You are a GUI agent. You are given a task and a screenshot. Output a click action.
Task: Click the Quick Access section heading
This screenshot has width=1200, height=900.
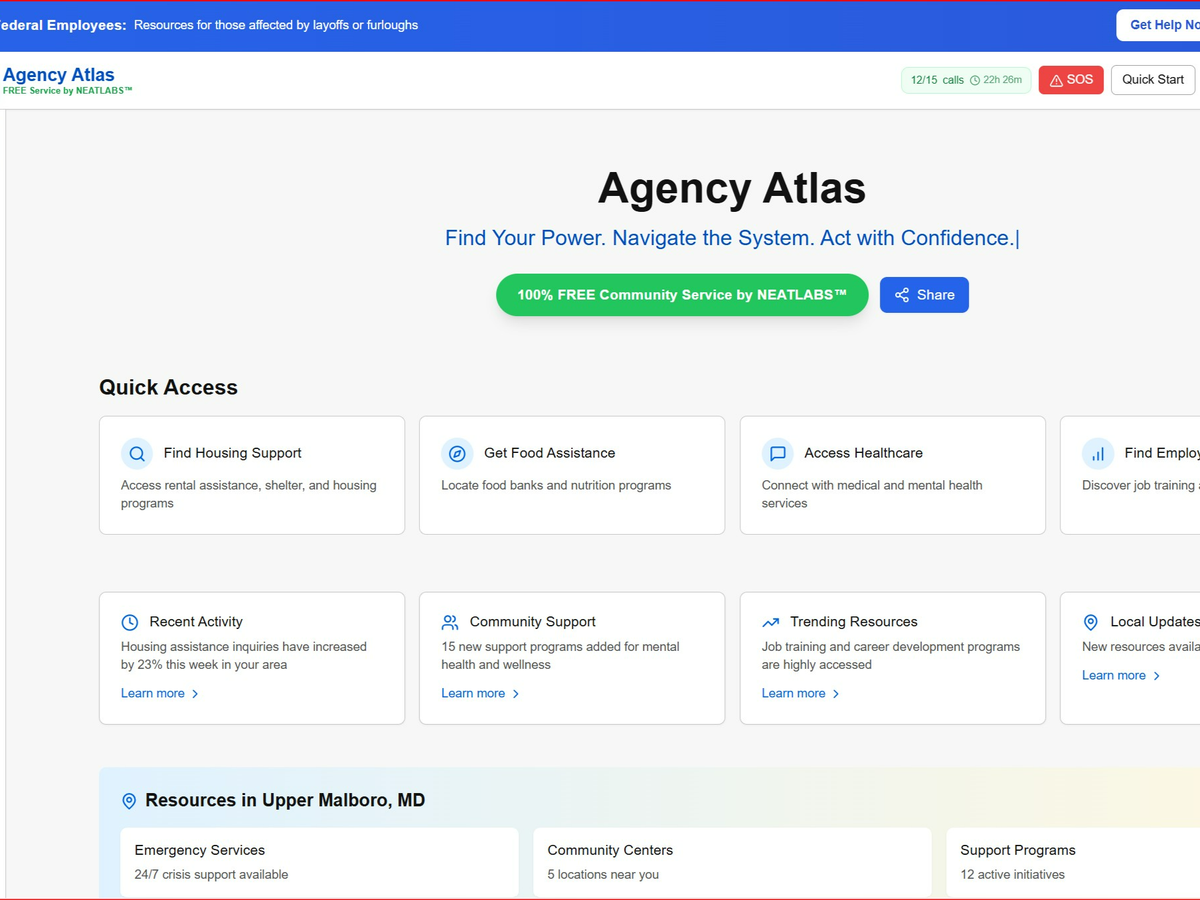(168, 388)
